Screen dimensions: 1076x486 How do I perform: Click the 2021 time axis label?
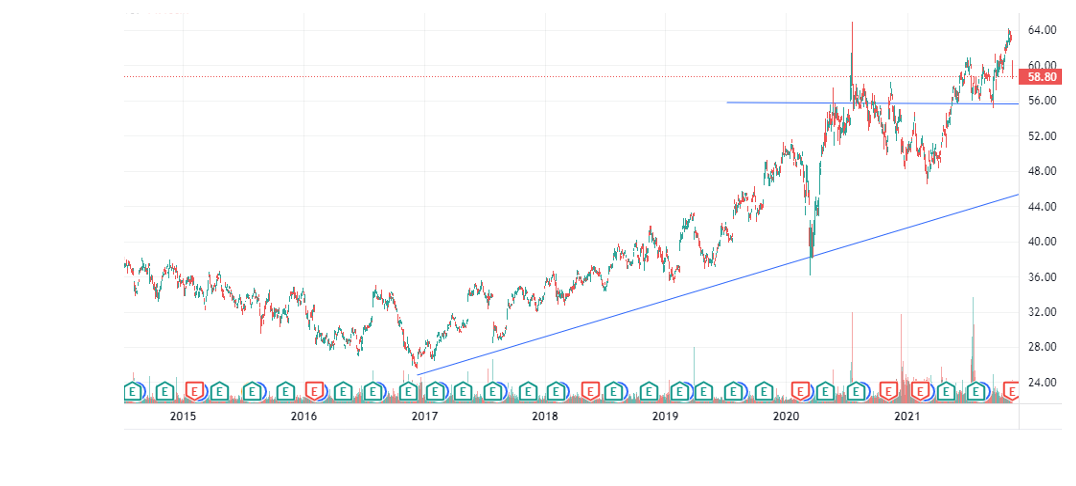tap(907, 416)
